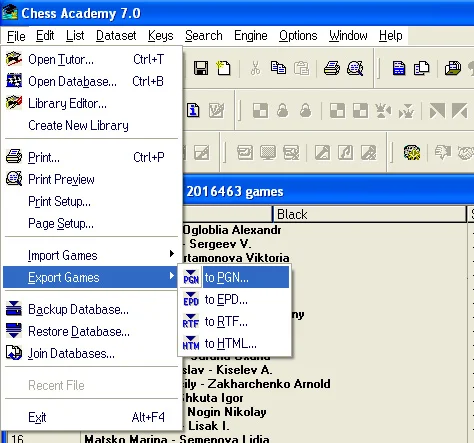Click the Print menu printer icon

pyautogui.click(x=14, y=156)
